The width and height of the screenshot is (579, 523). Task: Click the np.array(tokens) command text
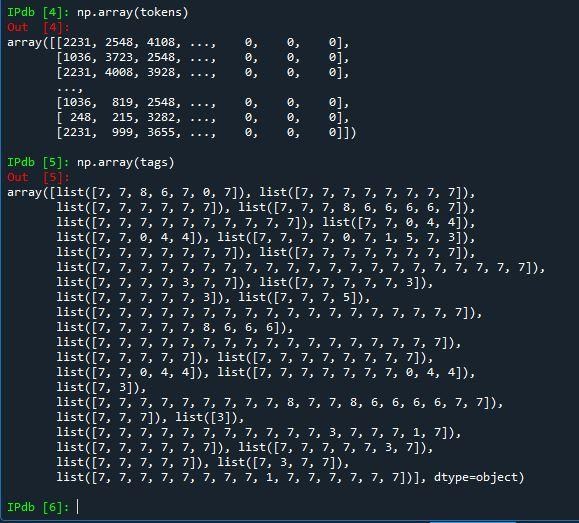coord(133,13)
